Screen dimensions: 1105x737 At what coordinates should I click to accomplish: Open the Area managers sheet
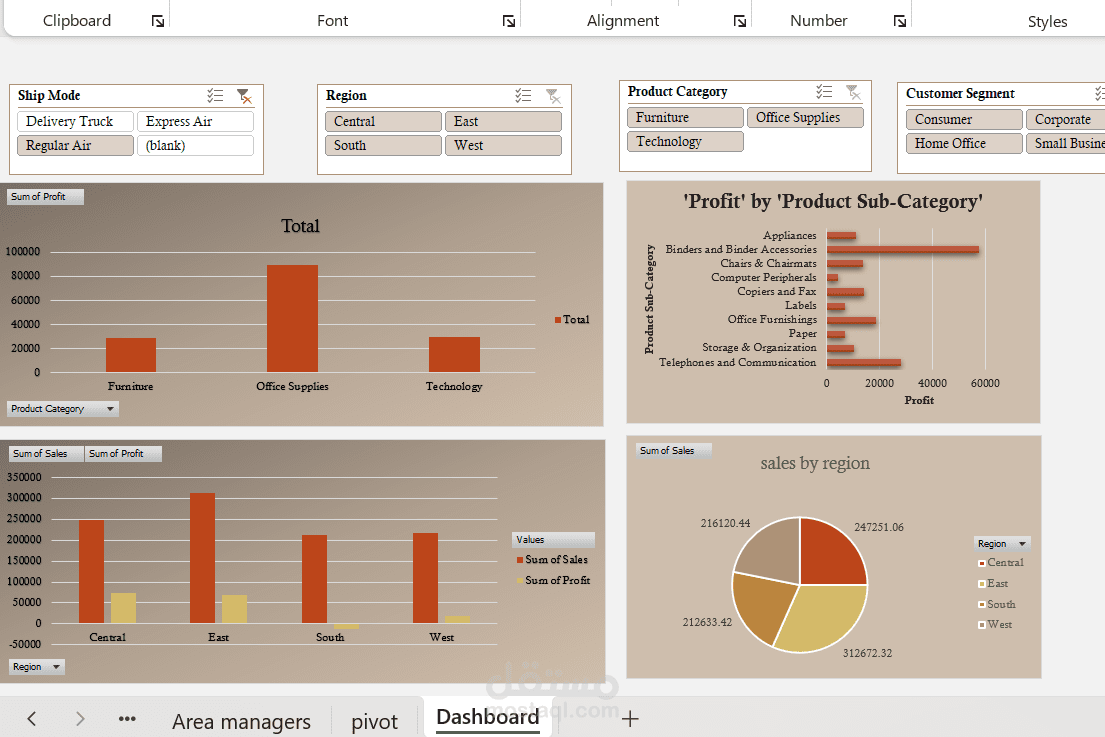coord(242,720)
